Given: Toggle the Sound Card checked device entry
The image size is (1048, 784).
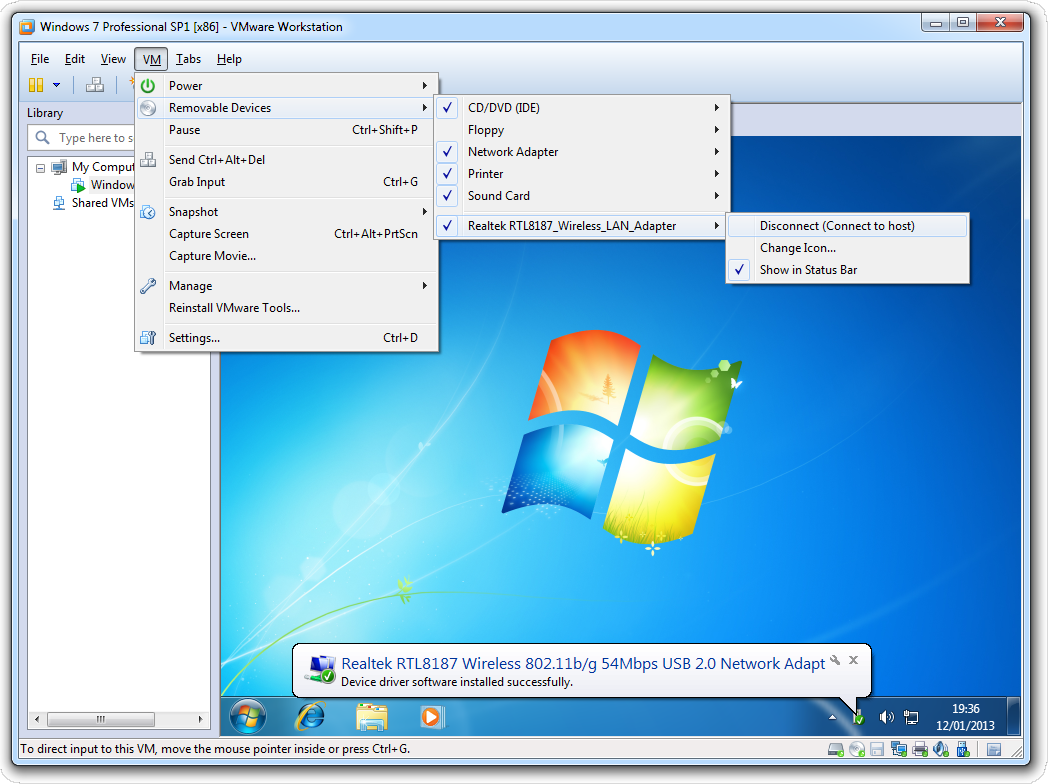Looking at the screenshot, I should (498, 196).
